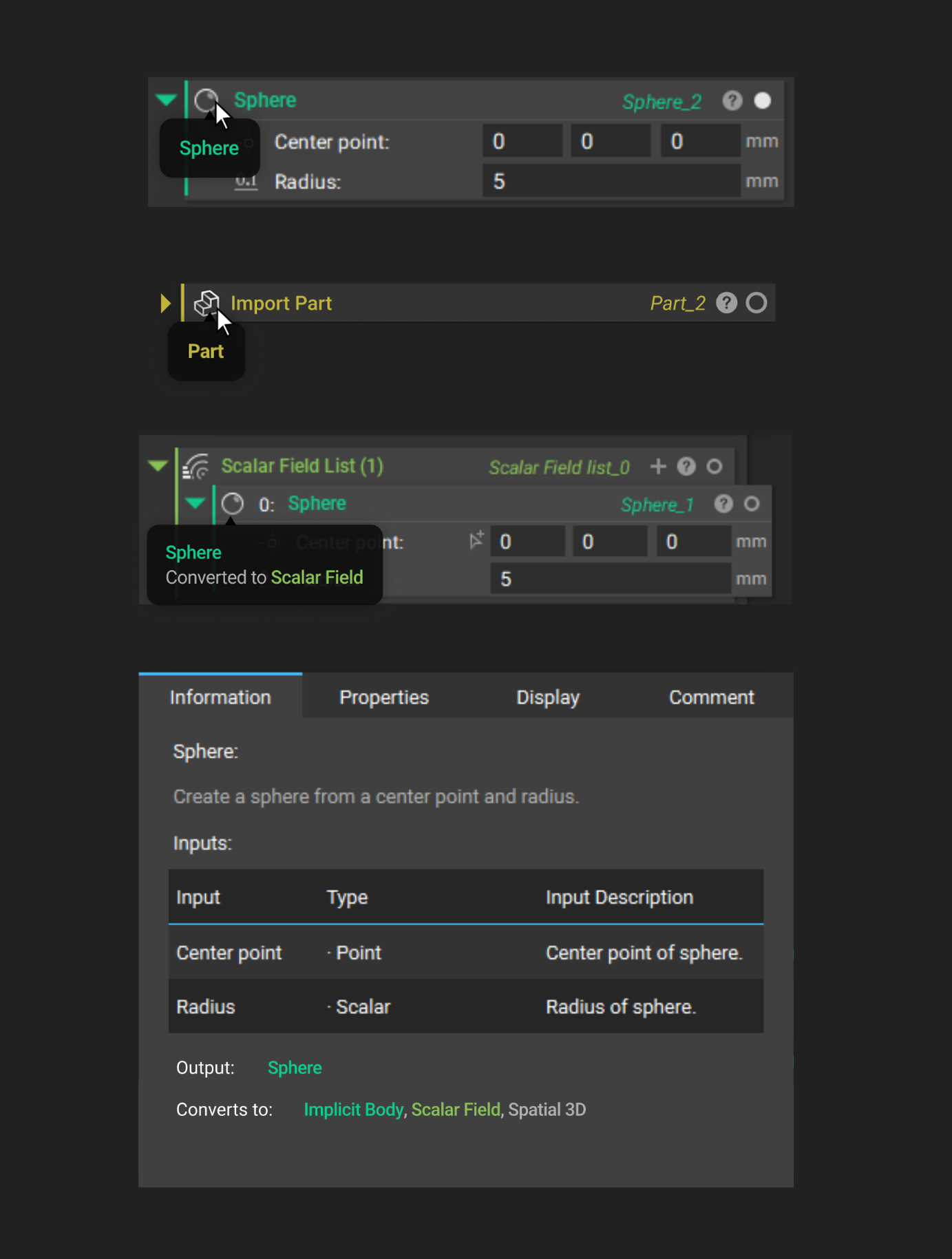Image resolution: width=952 pixels, height=1259 pixels.
Task: Open the Display tab
Action: [548, 697]
